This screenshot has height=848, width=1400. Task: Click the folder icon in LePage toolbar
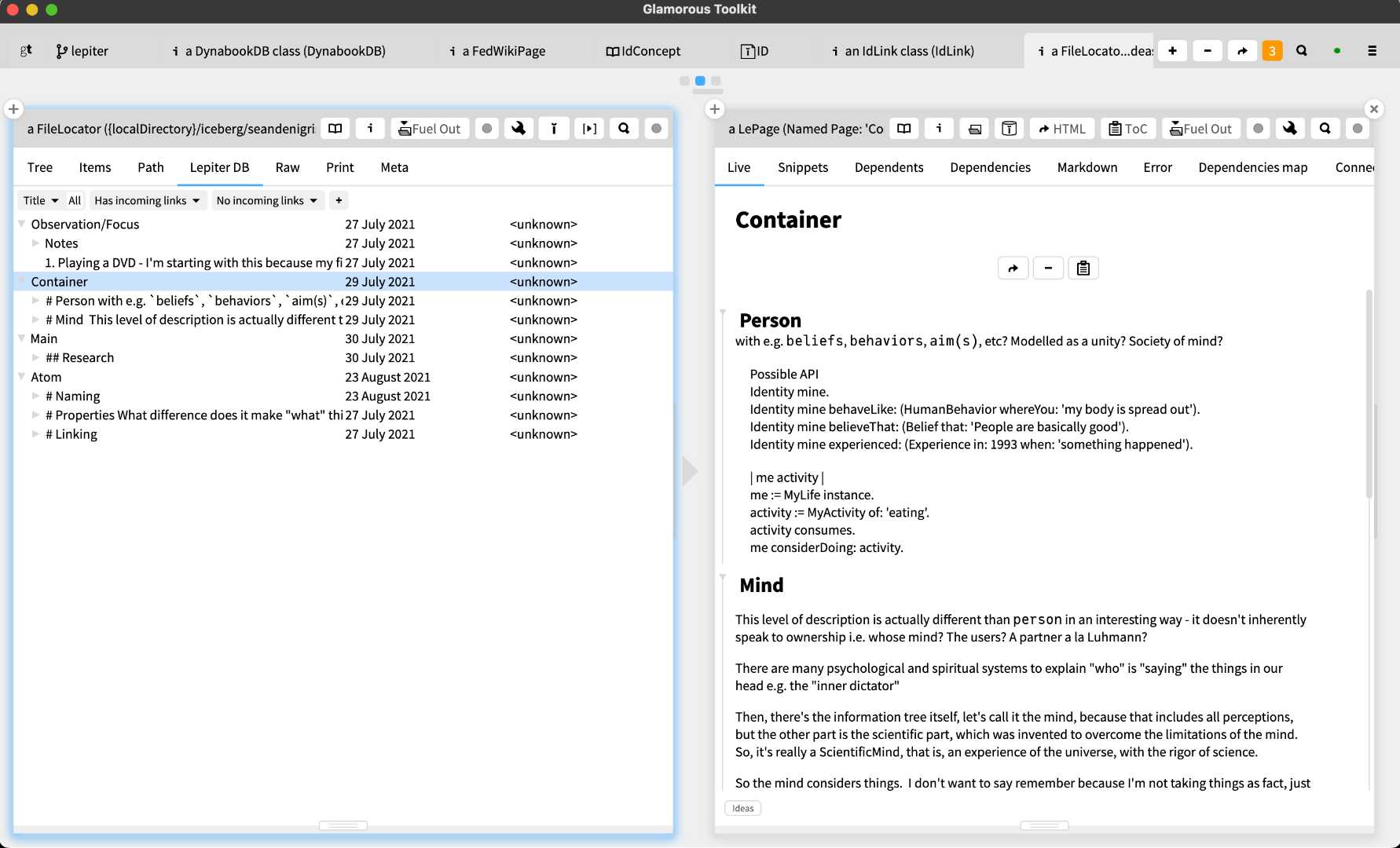(974, 129)
